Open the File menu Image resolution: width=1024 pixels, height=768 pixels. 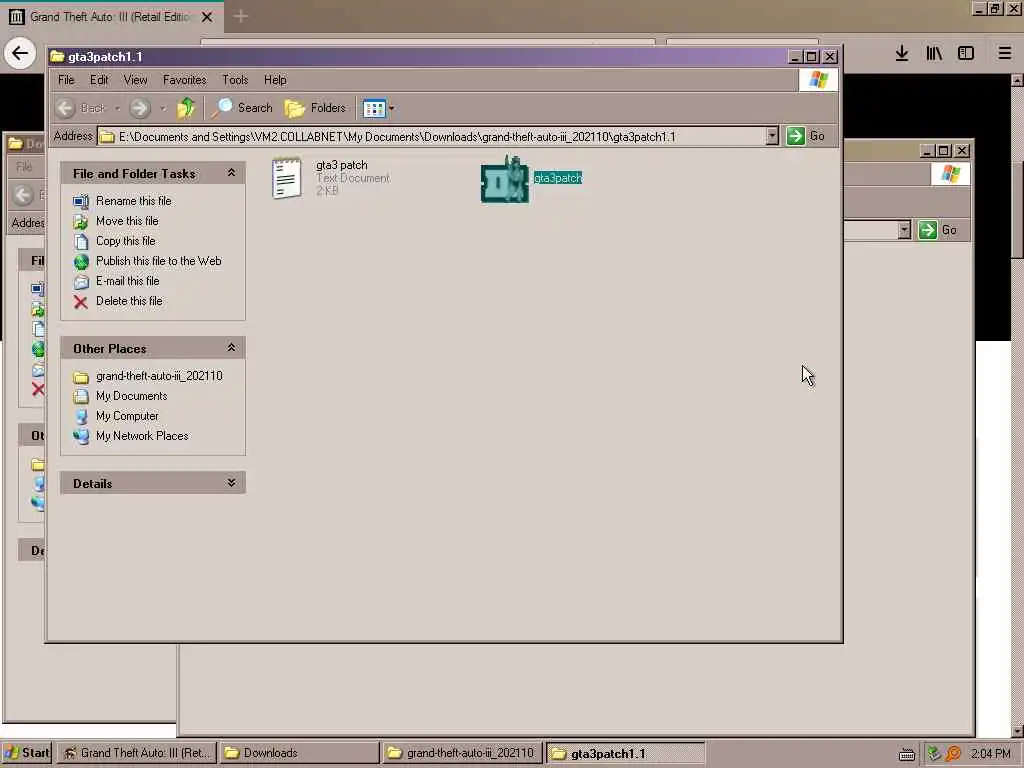[66, 80]
